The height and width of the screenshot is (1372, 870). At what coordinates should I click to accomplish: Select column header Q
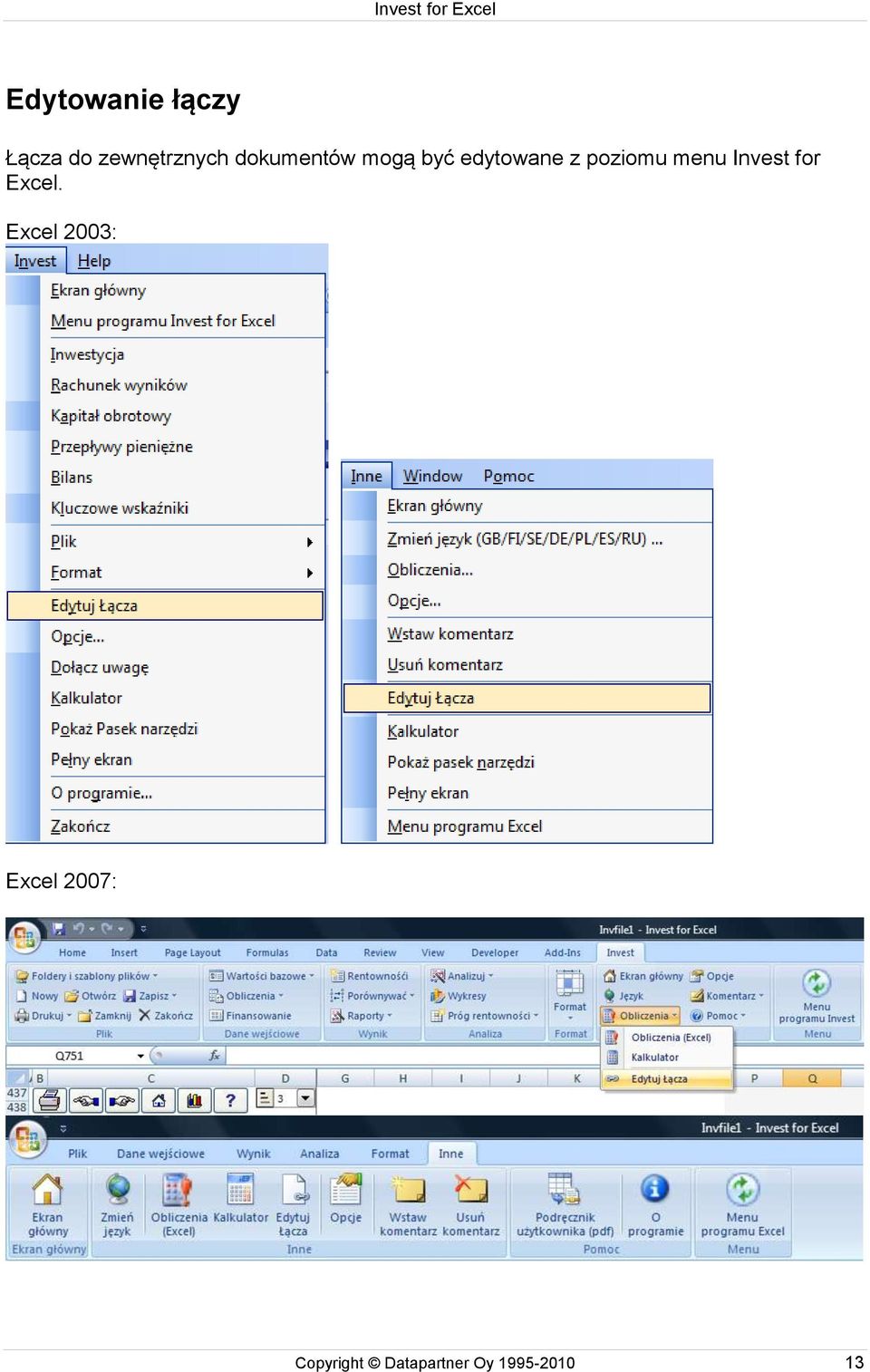[x=812, y=1078]
